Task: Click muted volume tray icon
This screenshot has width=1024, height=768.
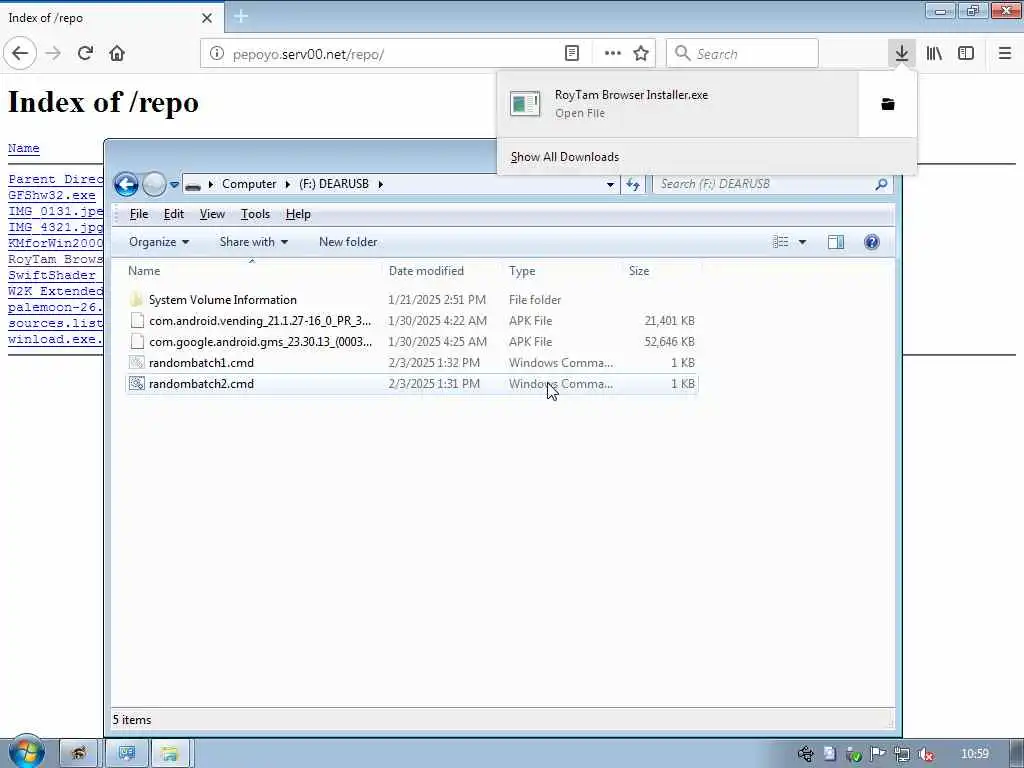Action: pyautogui.click(x=925, y=754)
